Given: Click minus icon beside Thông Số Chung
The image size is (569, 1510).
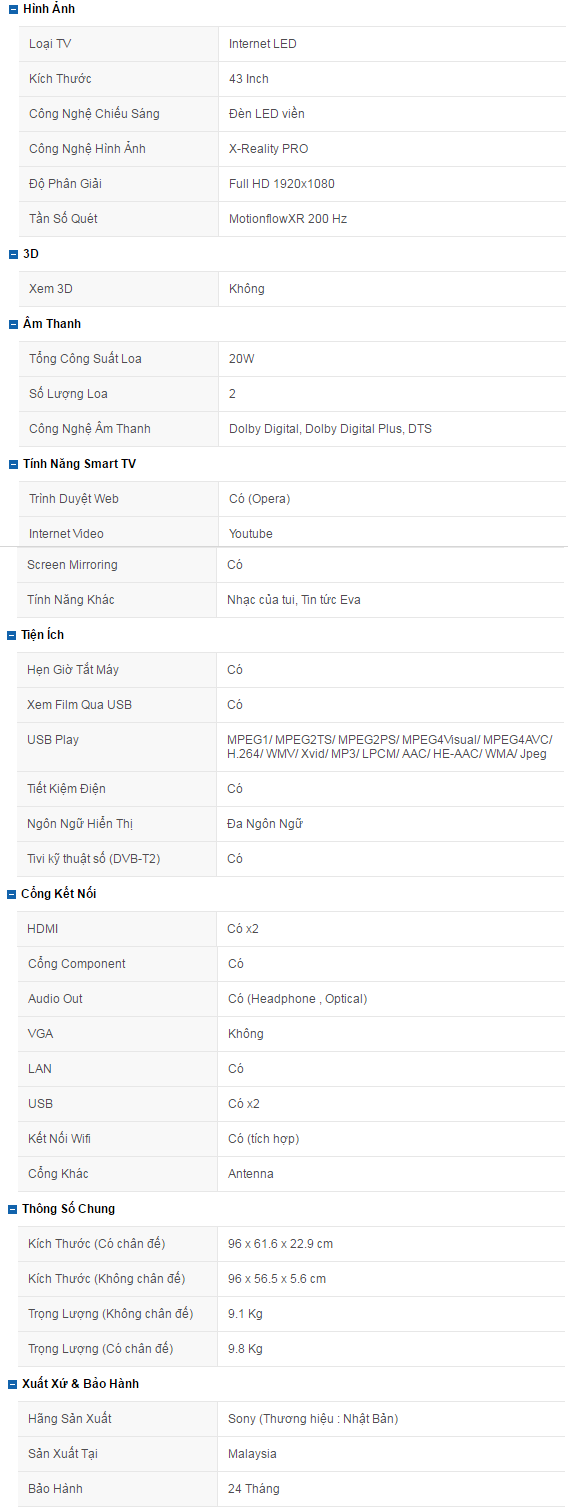Looking at the screenshot, I should (13, 1209).
